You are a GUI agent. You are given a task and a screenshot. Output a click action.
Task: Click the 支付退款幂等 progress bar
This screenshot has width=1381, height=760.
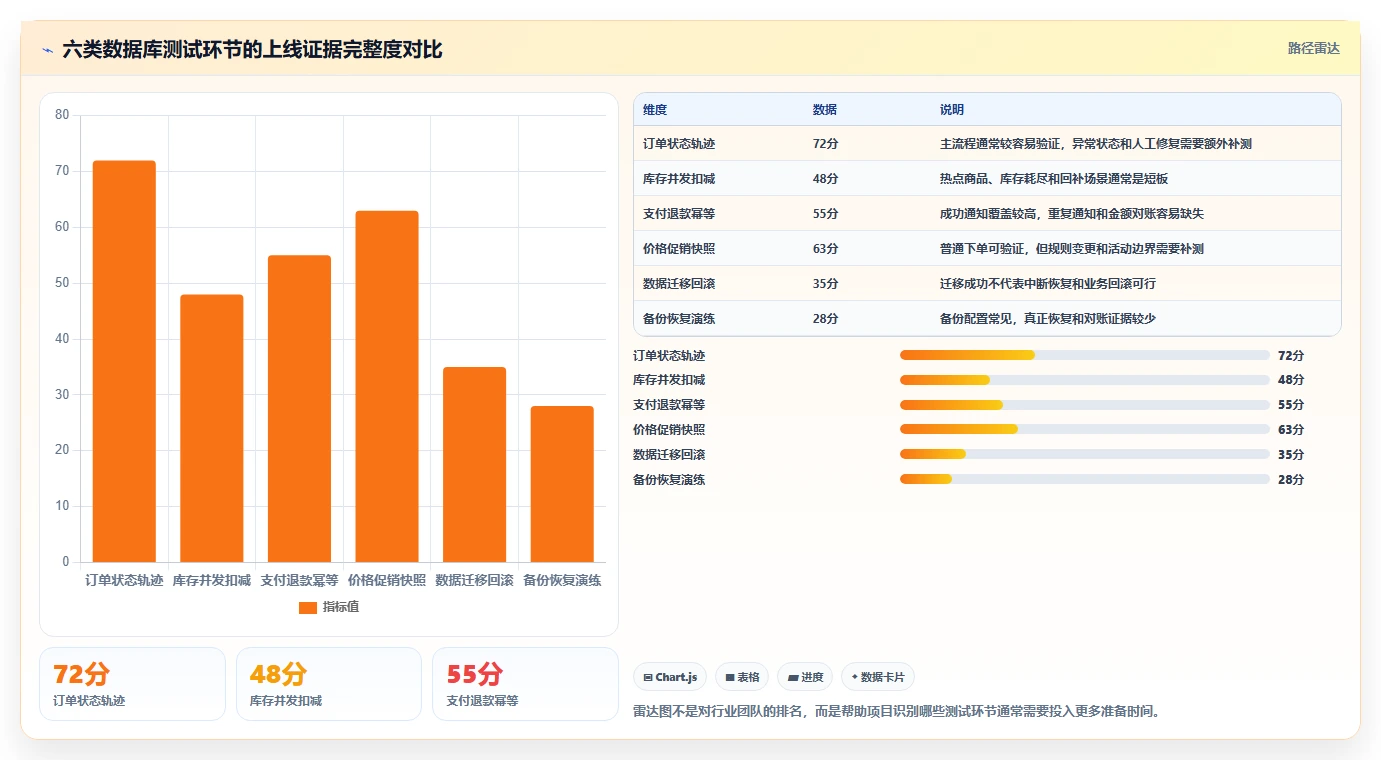tap(1085, 405)
